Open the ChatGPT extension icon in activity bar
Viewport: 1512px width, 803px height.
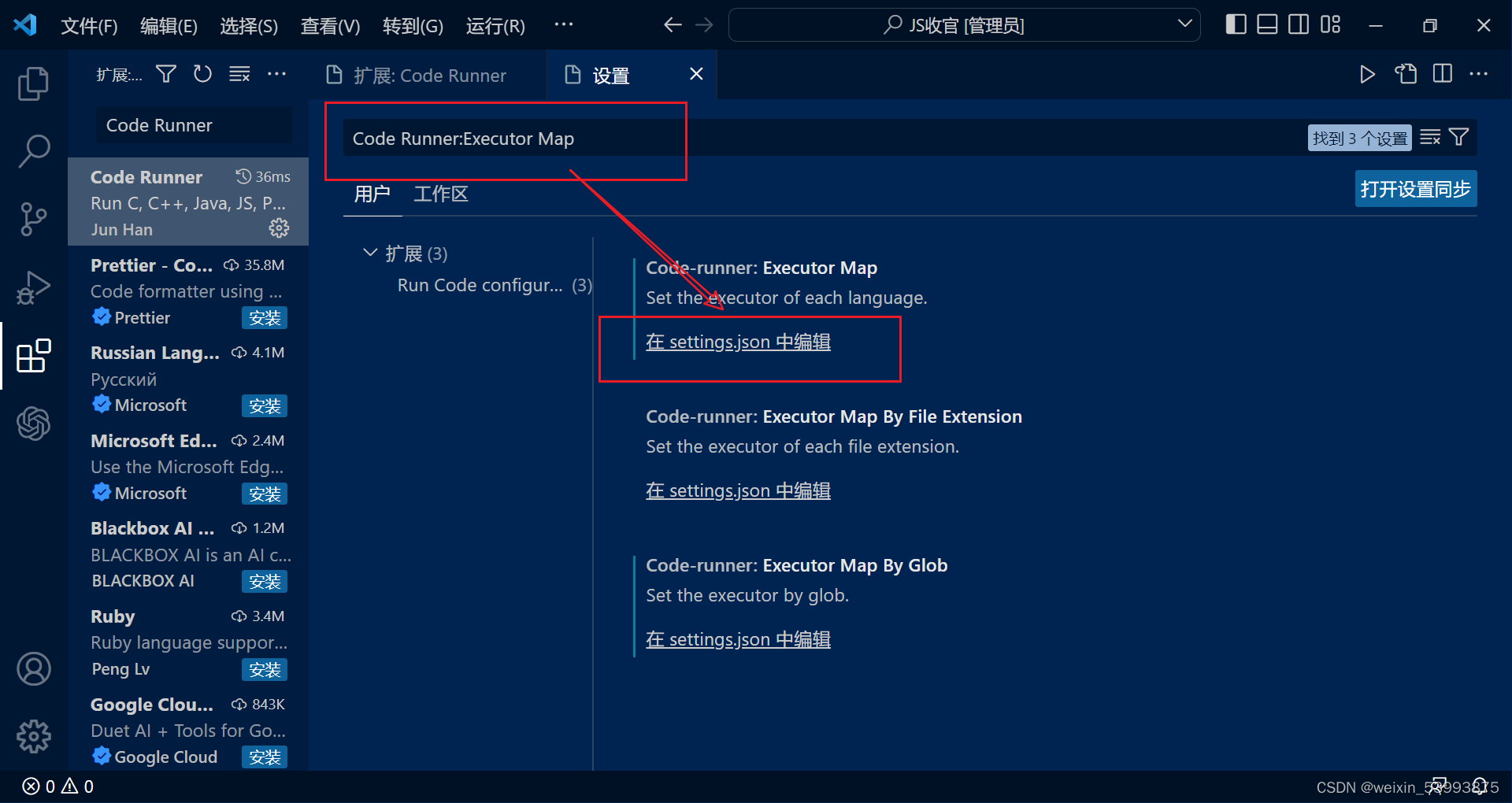[x=33, y=424]
